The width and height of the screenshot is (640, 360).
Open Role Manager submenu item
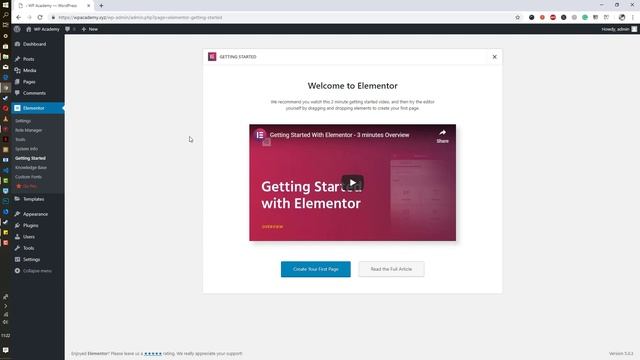(29, 130)
